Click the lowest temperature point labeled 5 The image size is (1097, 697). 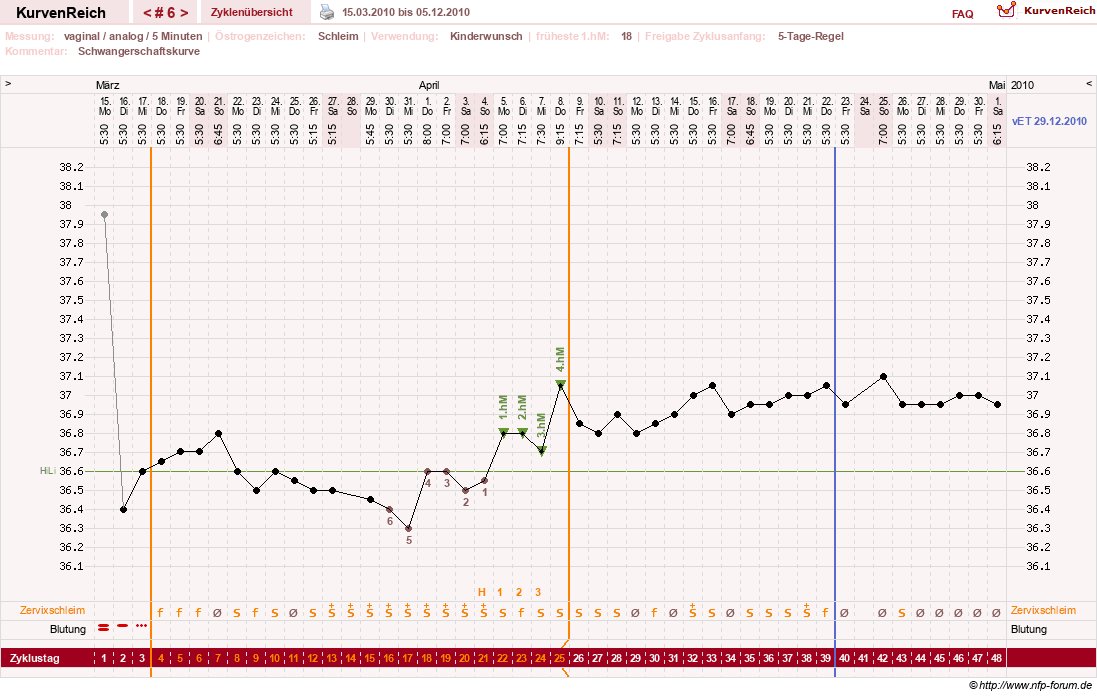tap(409, 528)
